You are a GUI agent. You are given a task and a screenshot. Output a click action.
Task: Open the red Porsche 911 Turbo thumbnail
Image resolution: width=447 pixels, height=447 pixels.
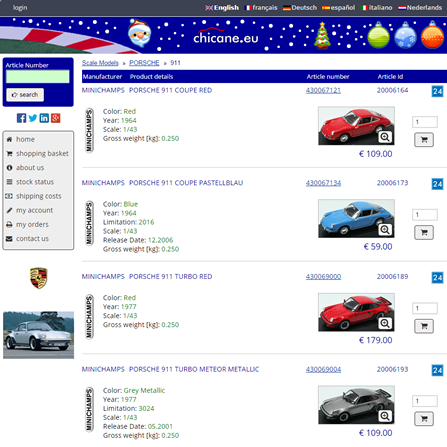pos(356,312)
